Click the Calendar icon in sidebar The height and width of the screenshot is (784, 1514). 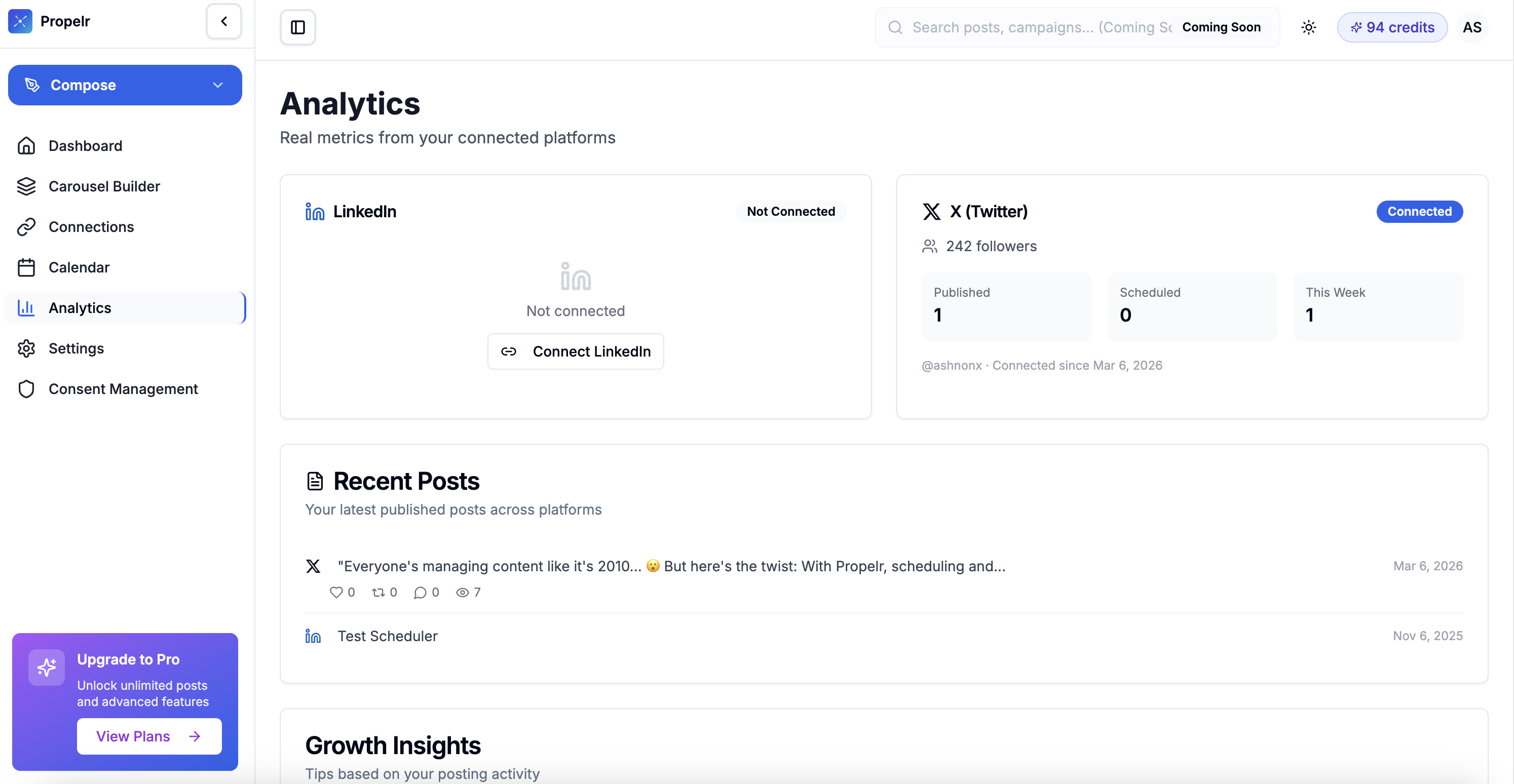pos(26,267)
